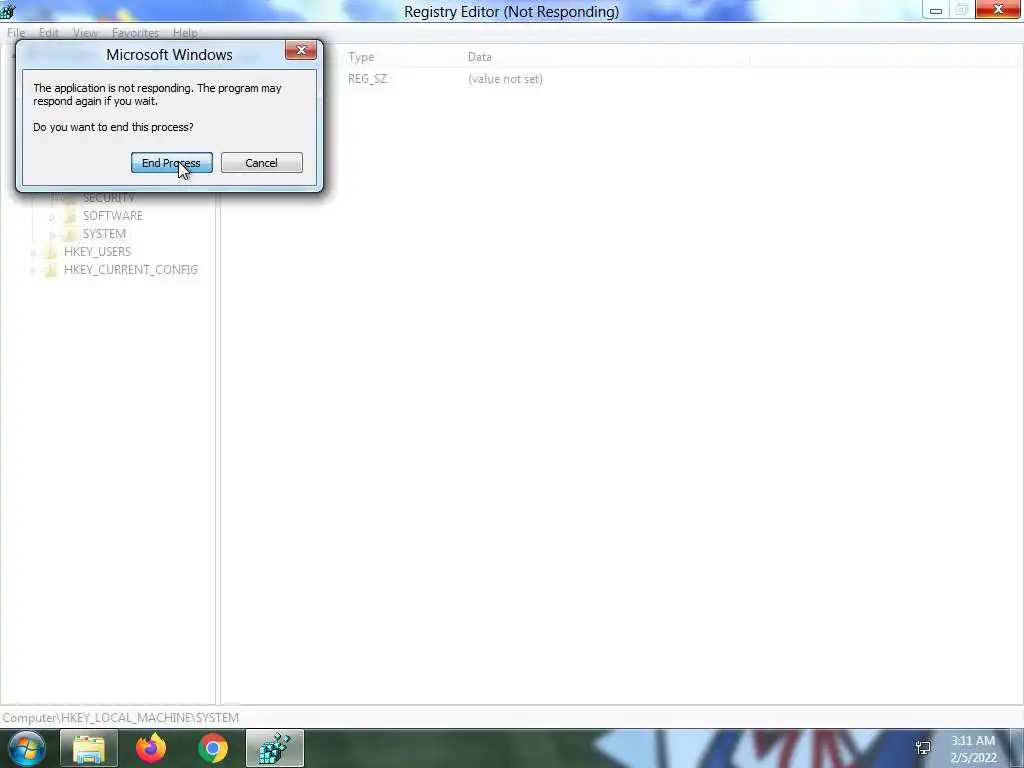Launch Firefox from the taskbar
The height and width of the screenshot is (768, 1024).
[151, 748]
